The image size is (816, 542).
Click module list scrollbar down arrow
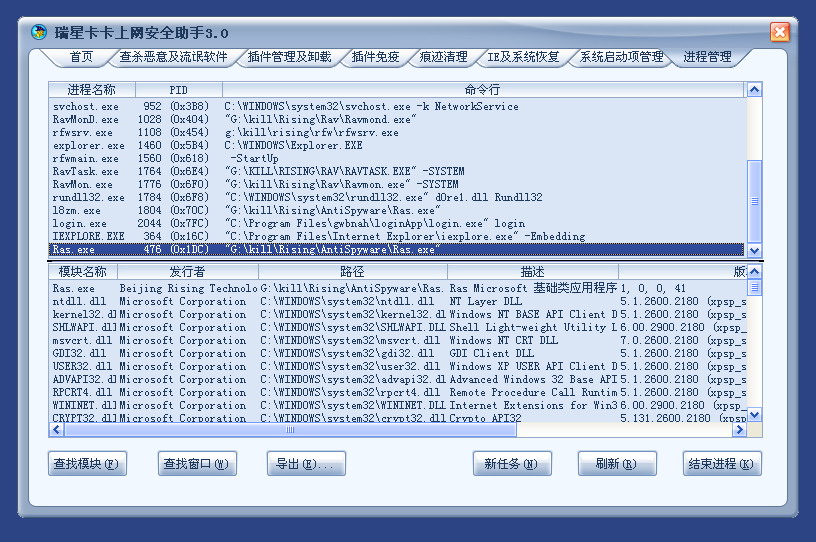point(754,414)
